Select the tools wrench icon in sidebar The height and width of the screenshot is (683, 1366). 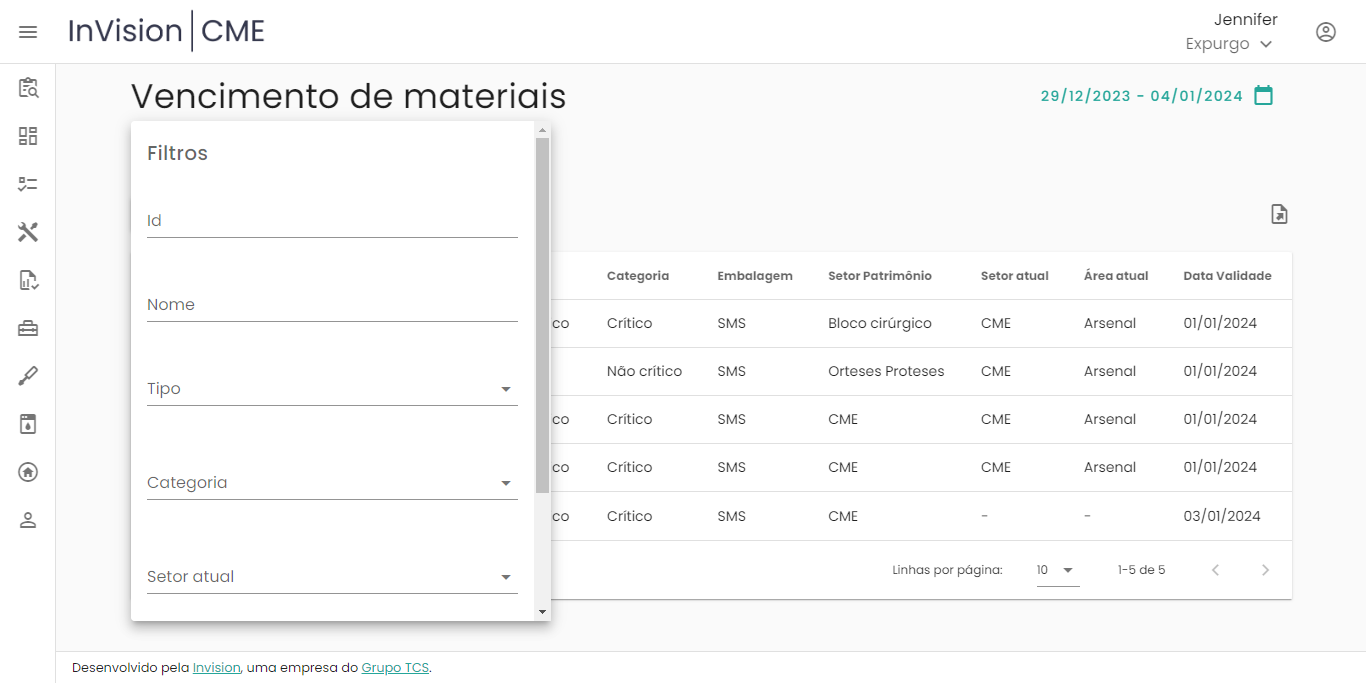click(28, 232)
